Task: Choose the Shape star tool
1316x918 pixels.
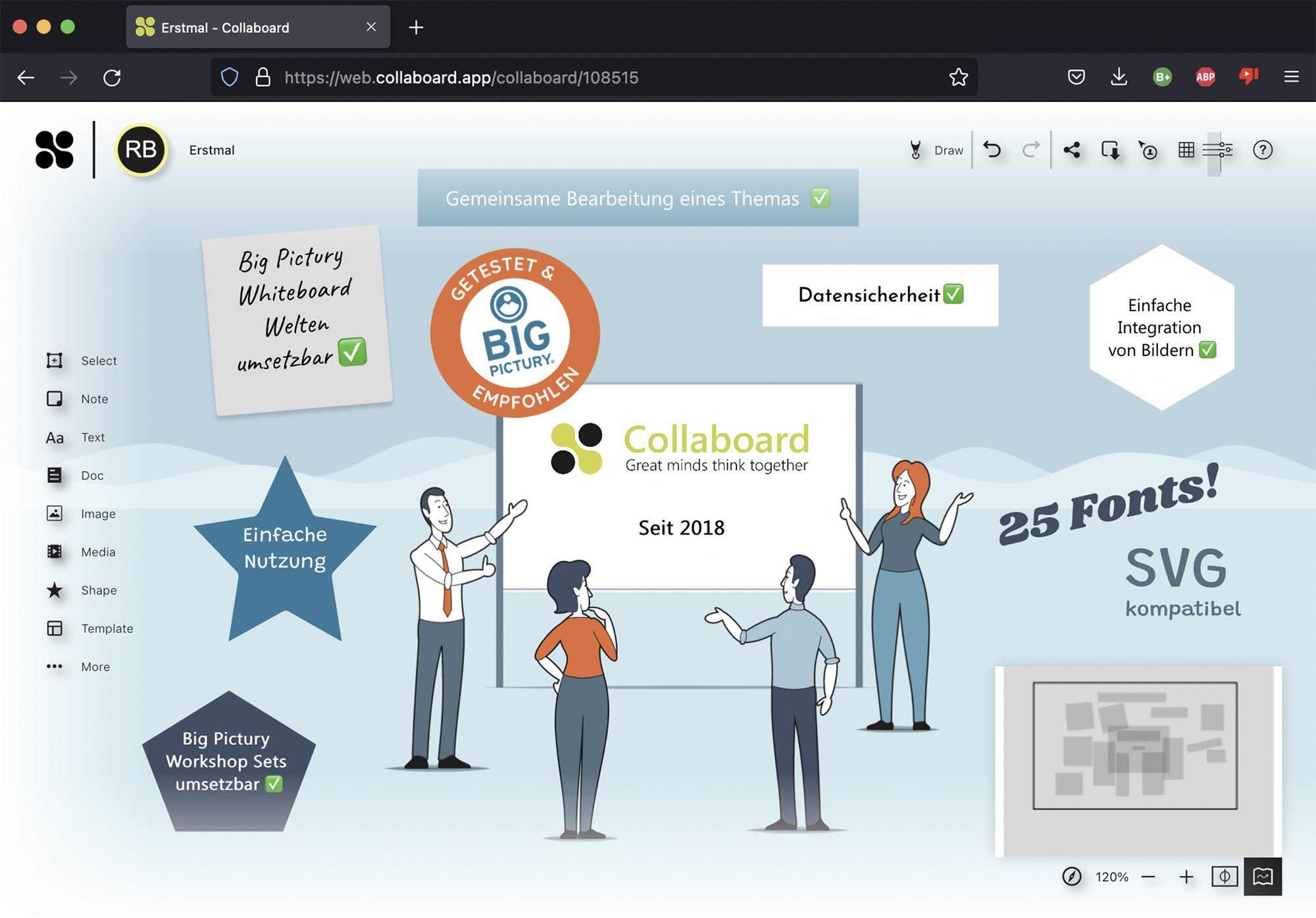Action: click(55, 590)
